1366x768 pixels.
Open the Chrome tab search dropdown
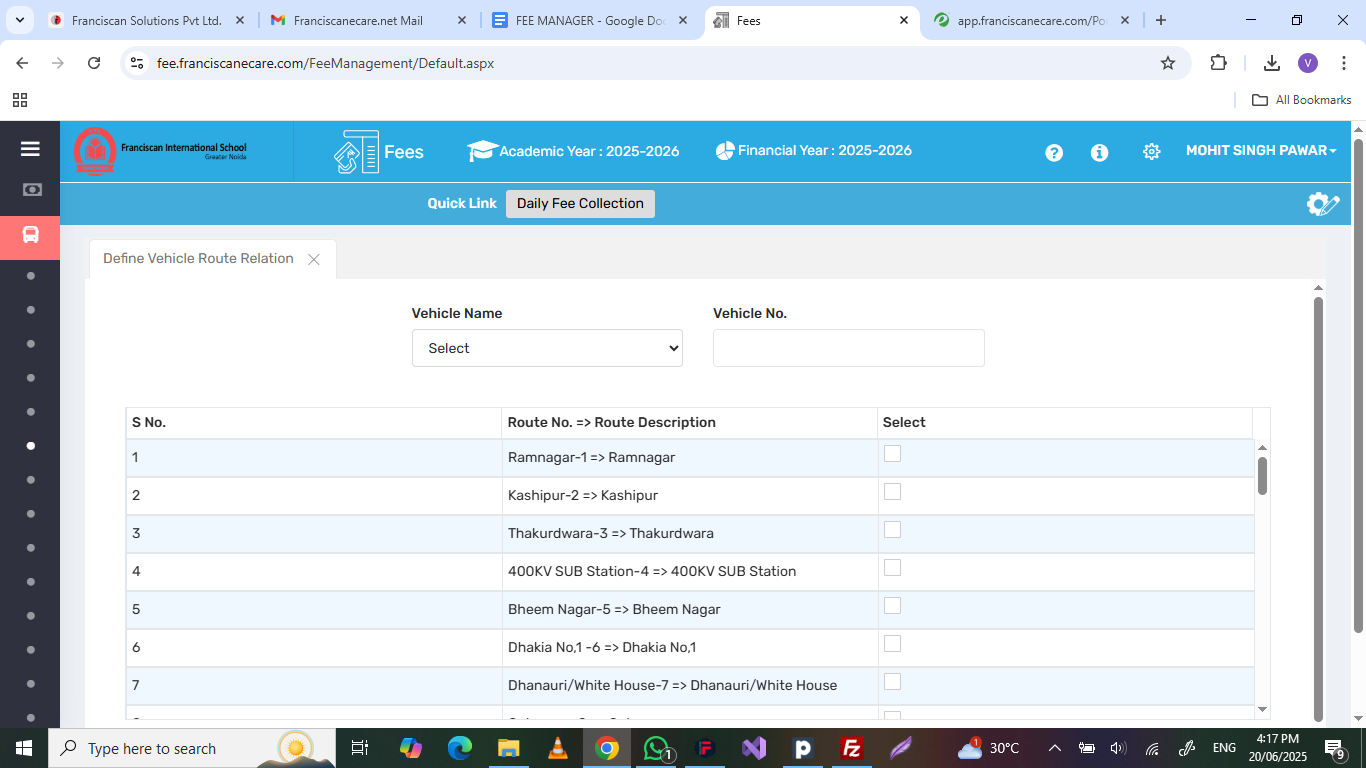click(x=20, y=20)
